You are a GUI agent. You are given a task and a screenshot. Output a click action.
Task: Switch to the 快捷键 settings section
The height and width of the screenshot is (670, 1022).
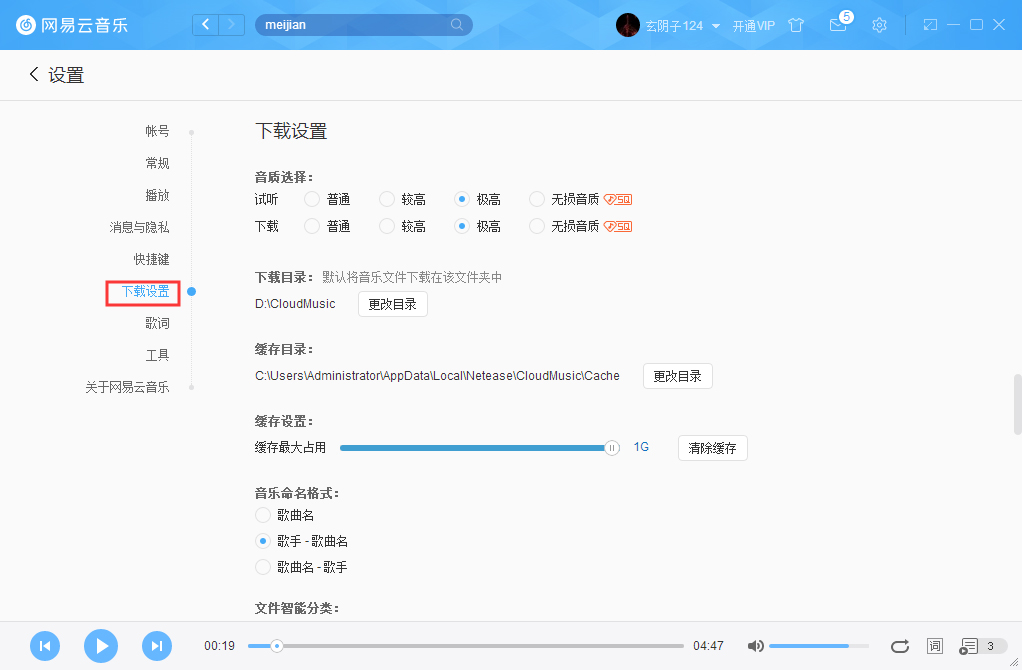150,258
